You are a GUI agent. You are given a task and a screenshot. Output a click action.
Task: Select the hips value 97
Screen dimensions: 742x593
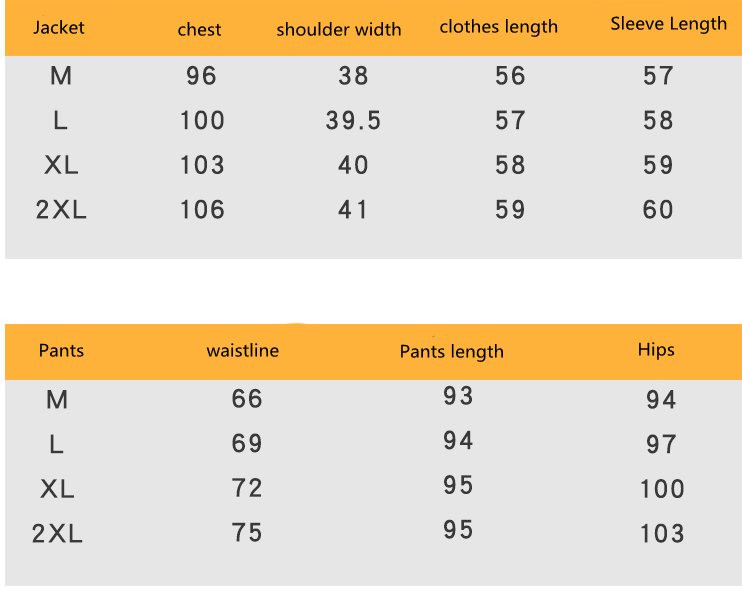661,444
